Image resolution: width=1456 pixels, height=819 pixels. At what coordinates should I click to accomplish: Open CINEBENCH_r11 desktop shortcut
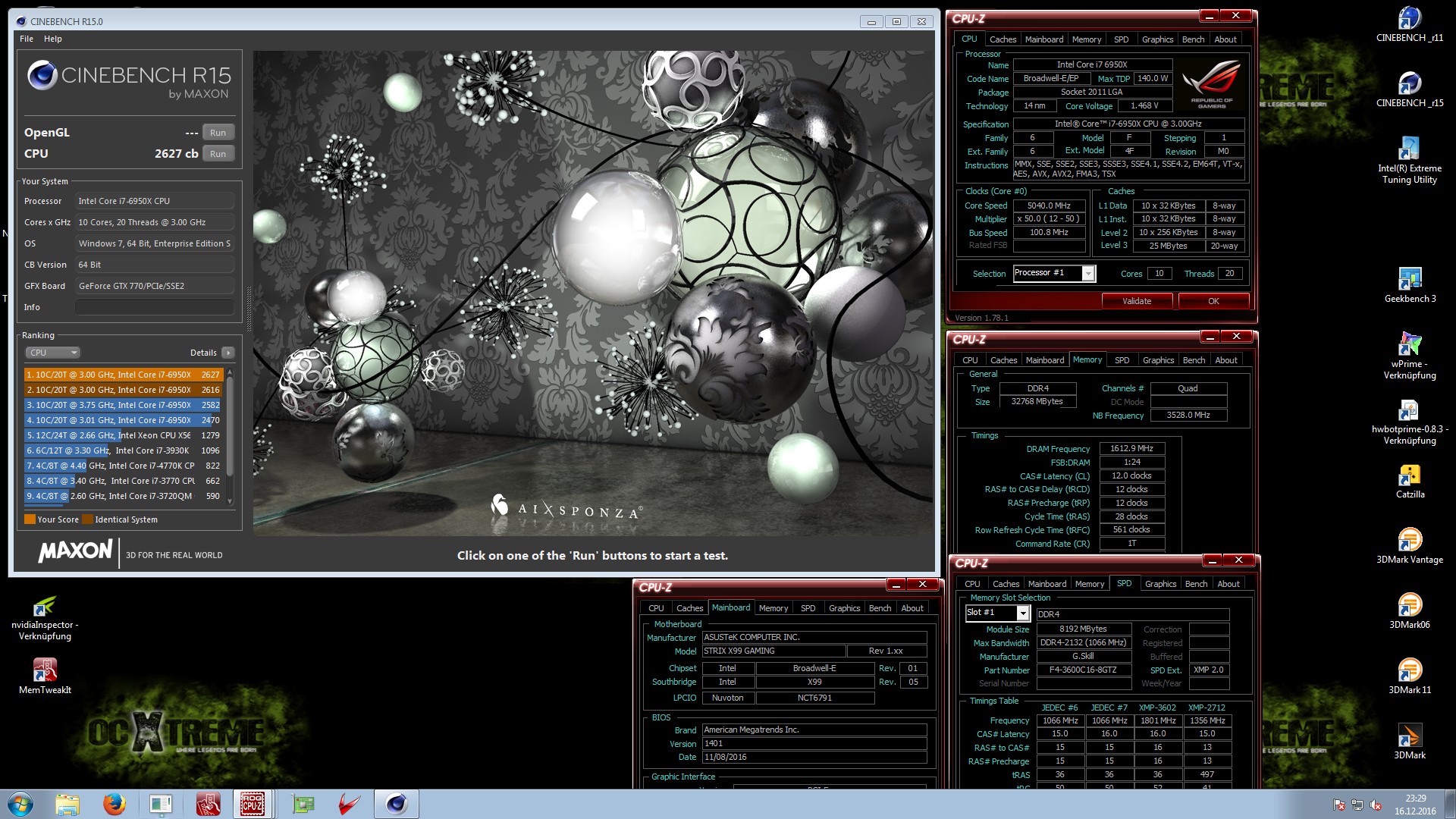coord(1409,24)
